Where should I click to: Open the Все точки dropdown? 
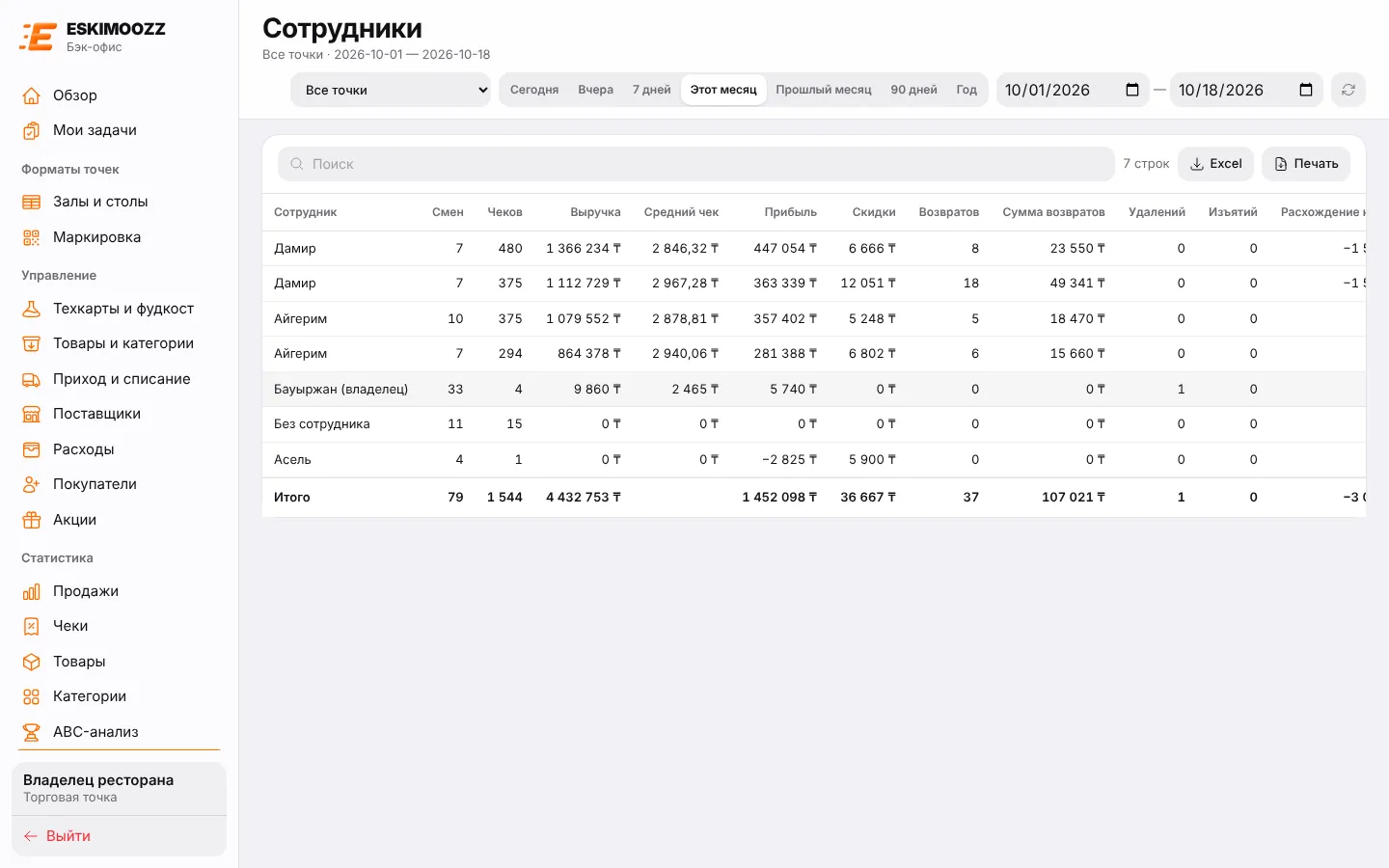[x=391, y=90]
